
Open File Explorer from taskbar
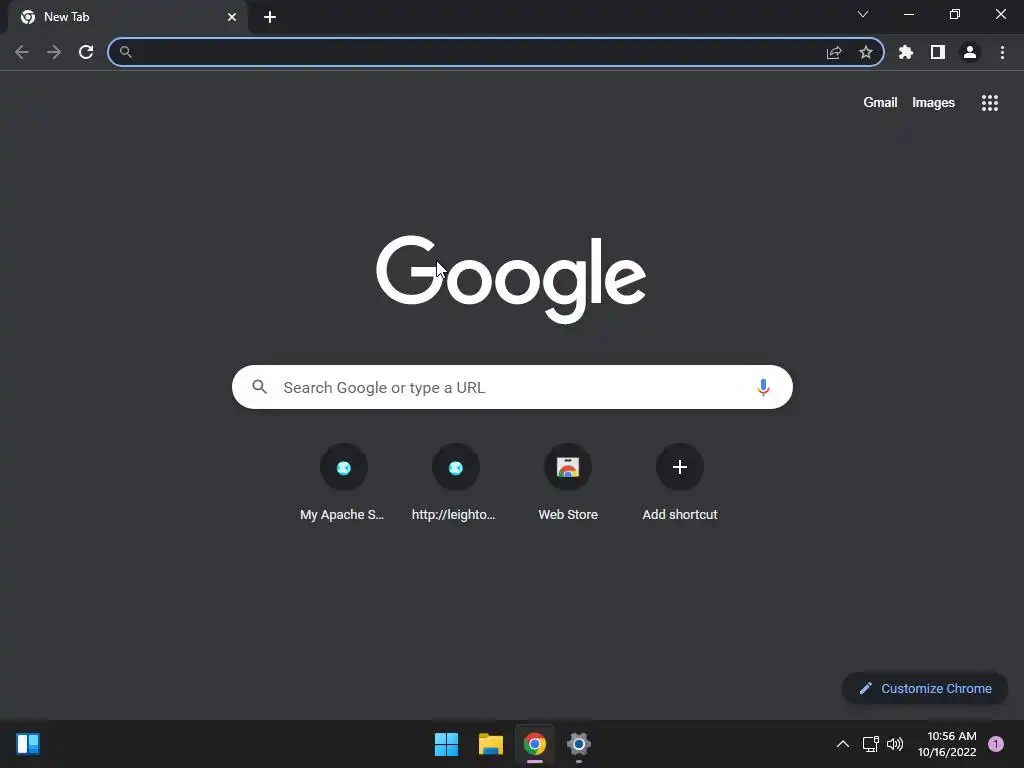(x=490, y=744)
